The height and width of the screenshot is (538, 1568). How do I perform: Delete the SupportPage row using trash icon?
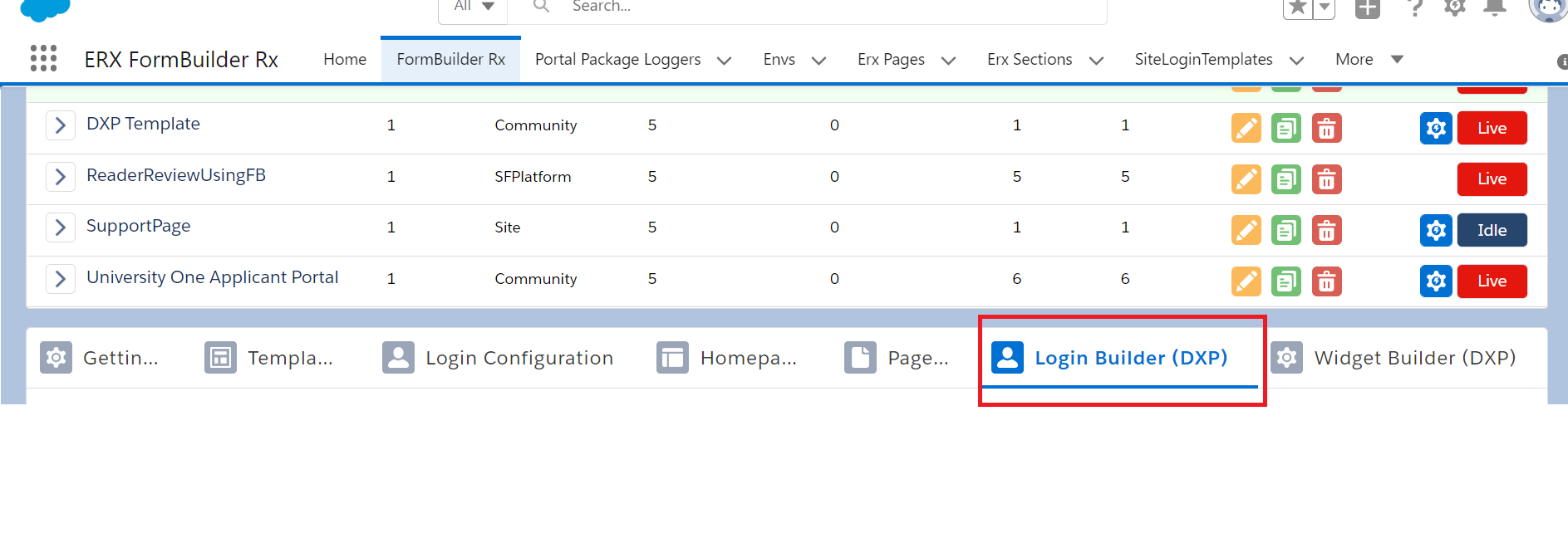[x=1326, y=231]
